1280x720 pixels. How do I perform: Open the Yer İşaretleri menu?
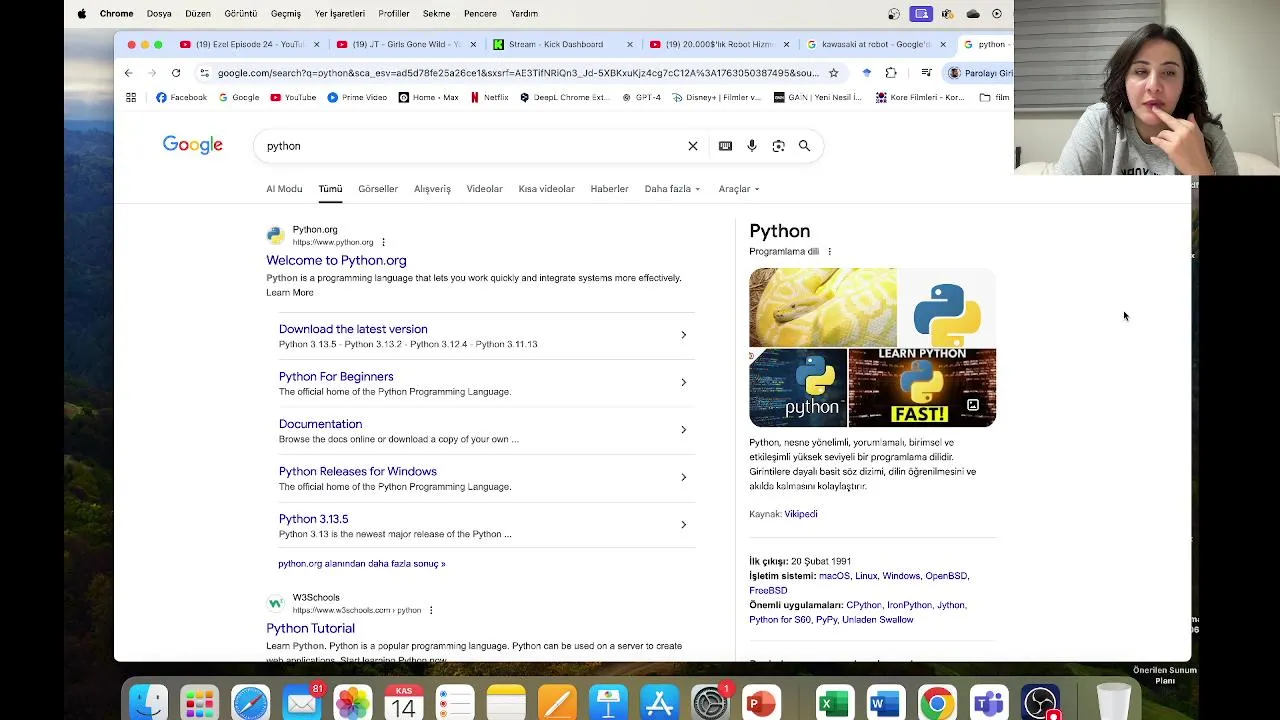[339, 14]
